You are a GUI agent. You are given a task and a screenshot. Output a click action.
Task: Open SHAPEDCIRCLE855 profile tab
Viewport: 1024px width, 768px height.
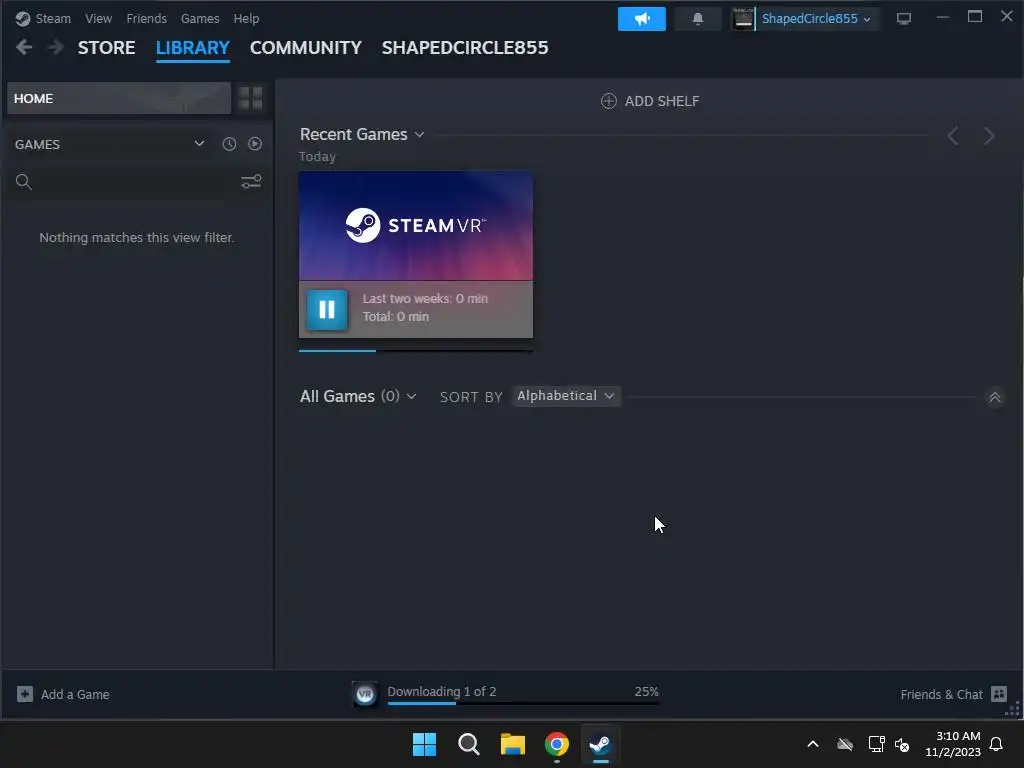tap(465, 48)
